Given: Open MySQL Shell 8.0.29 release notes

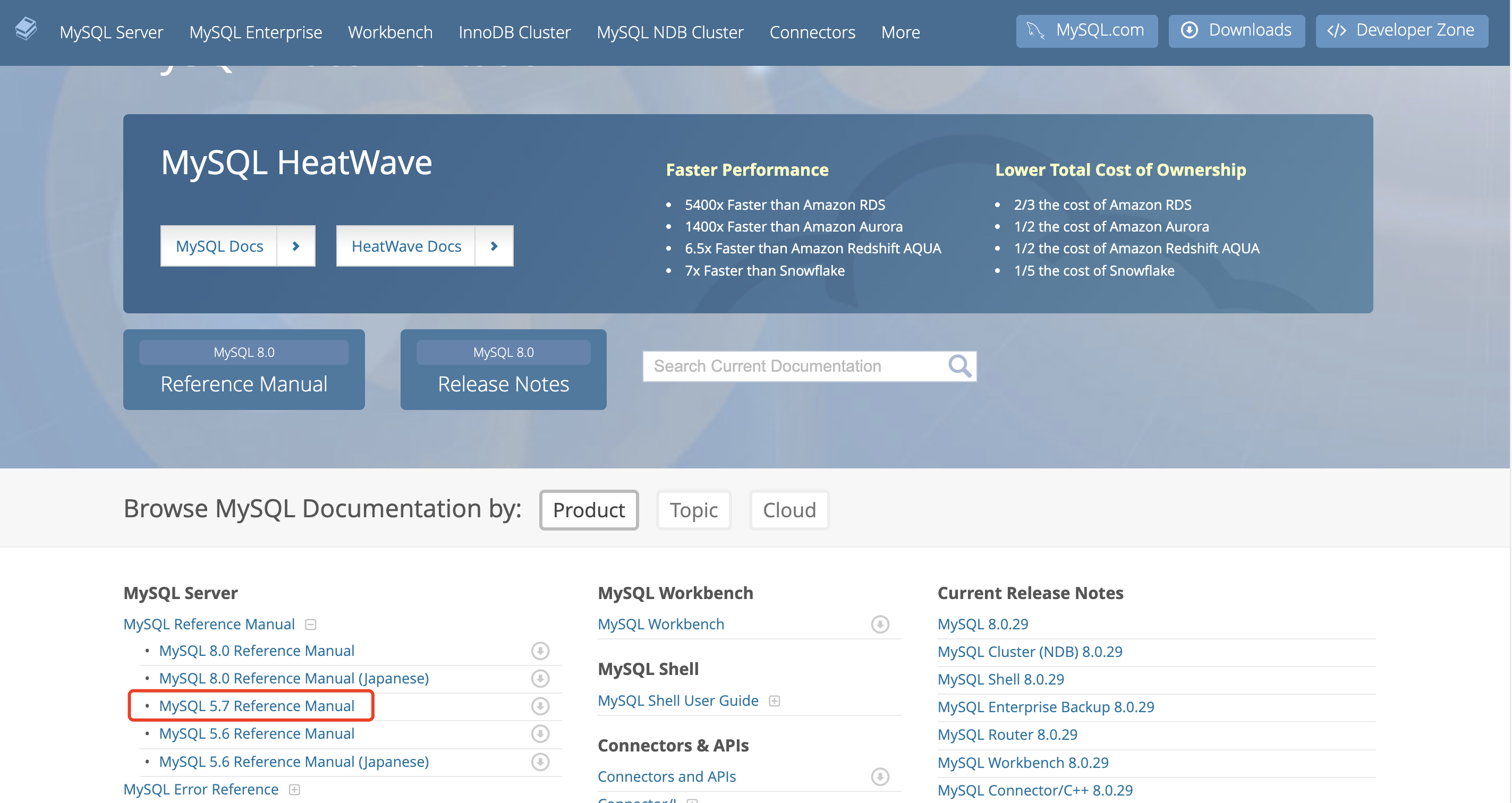Looking at the screenshot, I should [x=1001, y=680].
